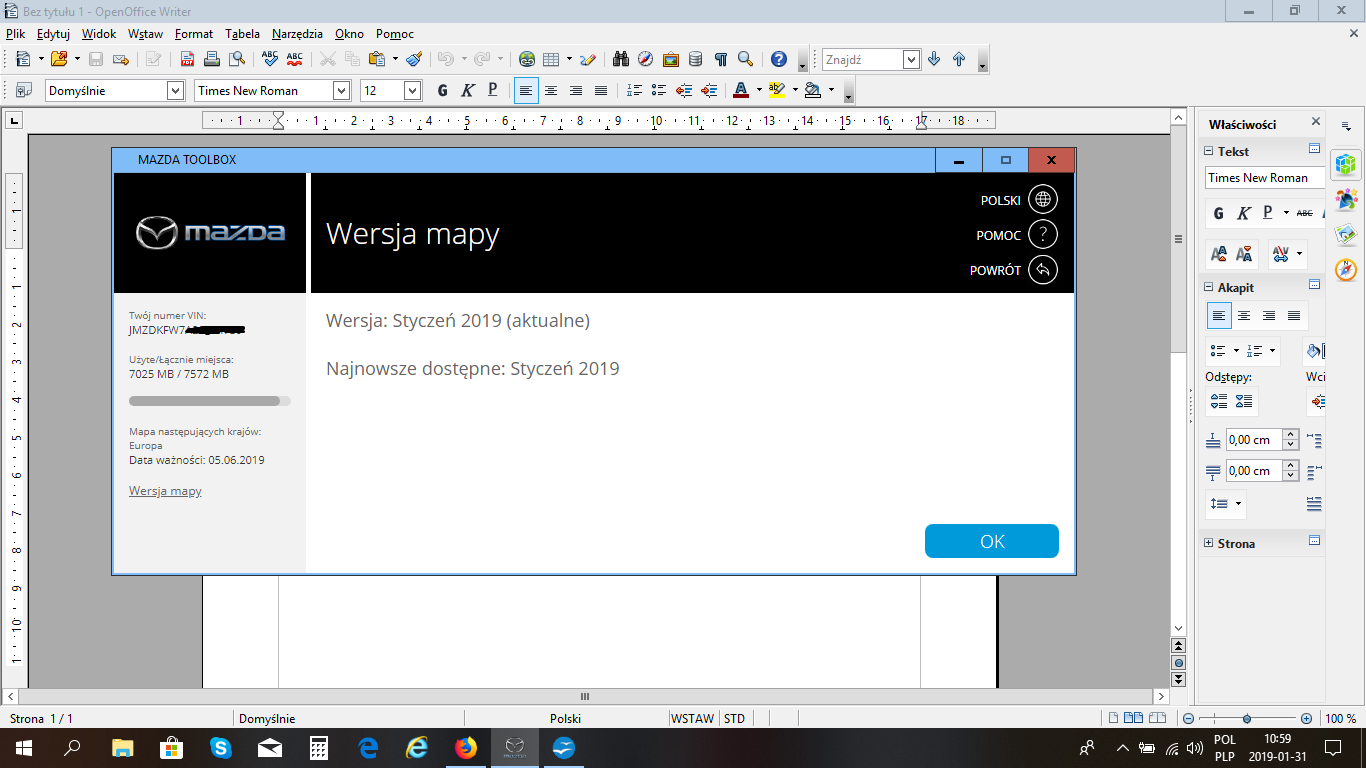
Task: Toggle bold formatting G button
Action: pos(442,91)
